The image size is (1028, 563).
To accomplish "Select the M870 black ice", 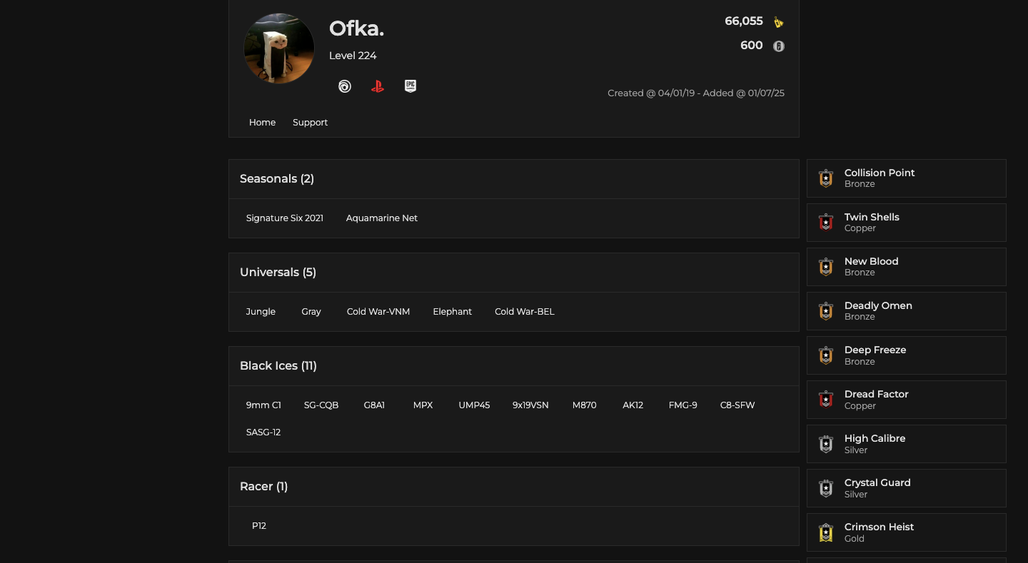I will point(584,405).
